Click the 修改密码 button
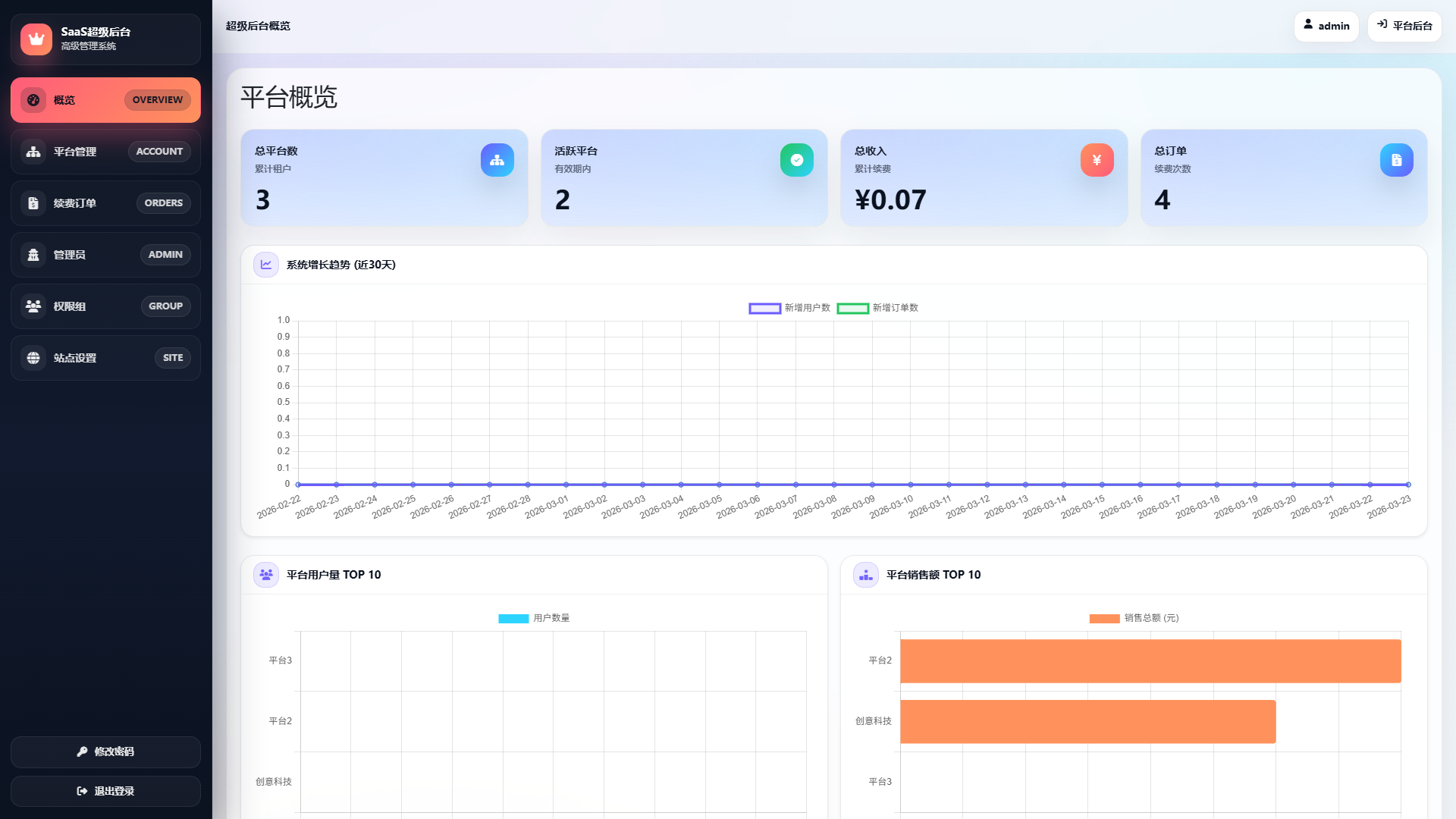Viewport: 1456px width, 819px height. tap(105, 752)
